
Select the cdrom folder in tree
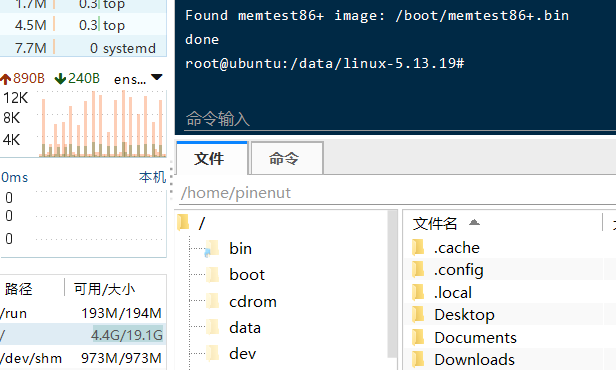(x=253, y=302)
